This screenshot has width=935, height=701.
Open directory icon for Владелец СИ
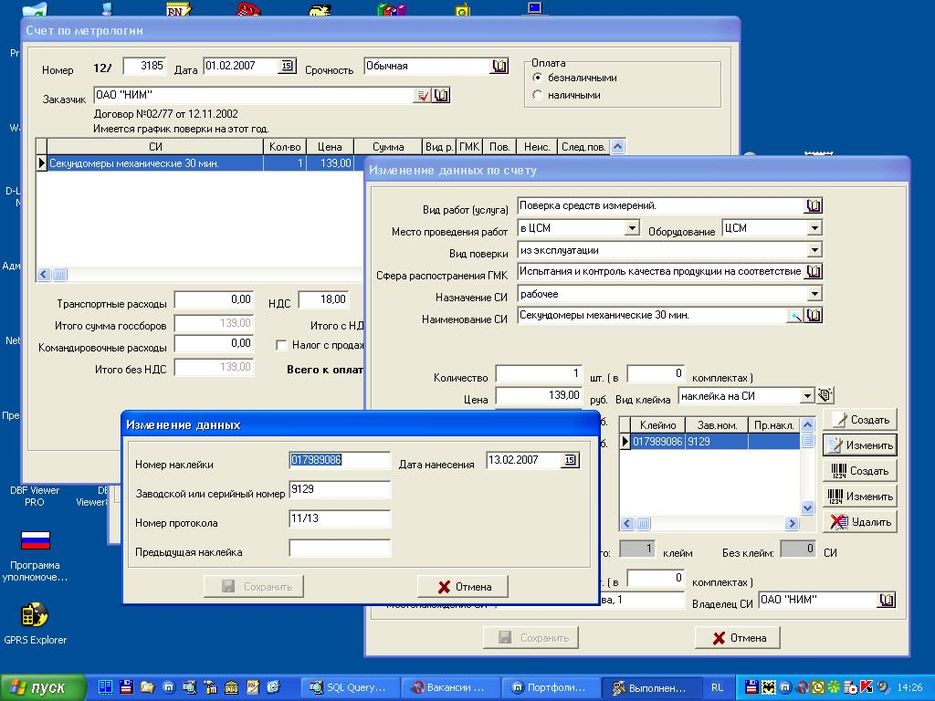(x=886, y=600)
